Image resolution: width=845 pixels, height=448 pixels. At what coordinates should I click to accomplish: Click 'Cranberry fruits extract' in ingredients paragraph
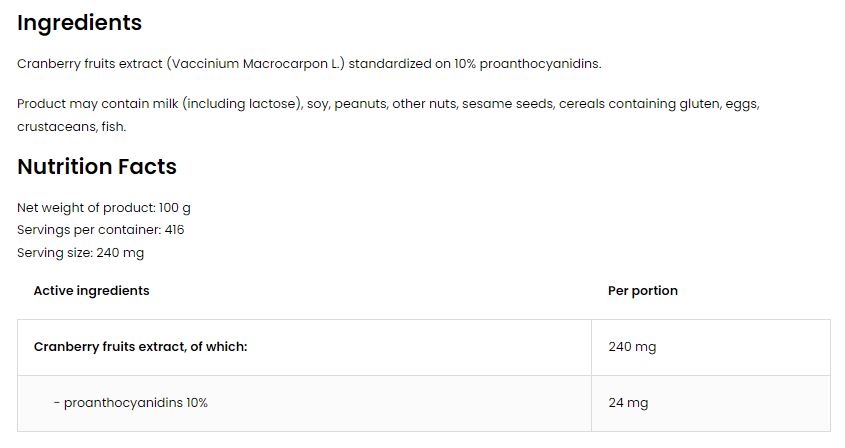[90, 64]
